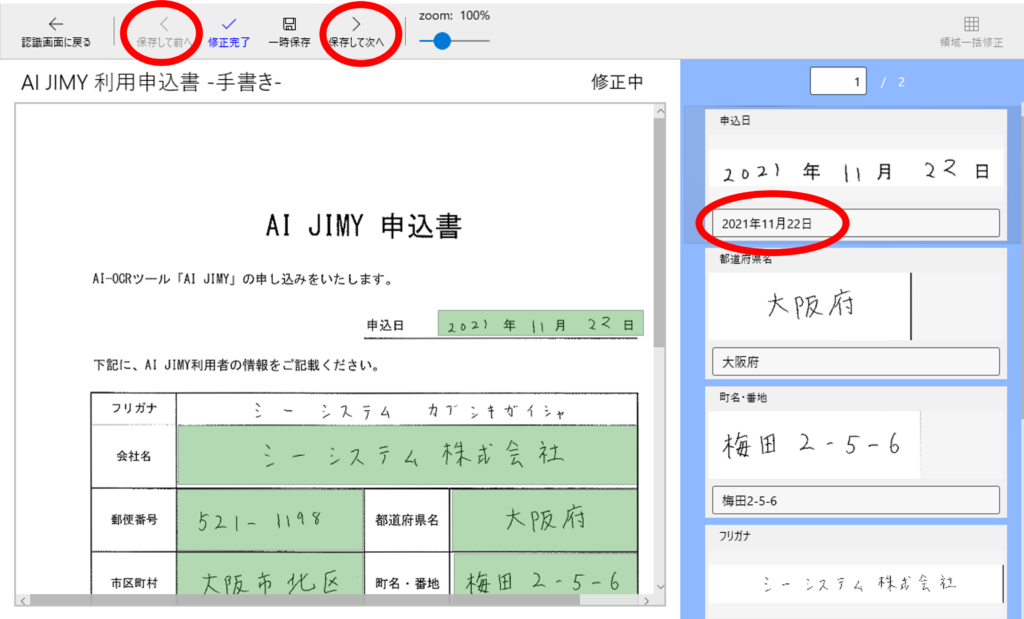Click the page number box showing 1

tap(838, 82)
